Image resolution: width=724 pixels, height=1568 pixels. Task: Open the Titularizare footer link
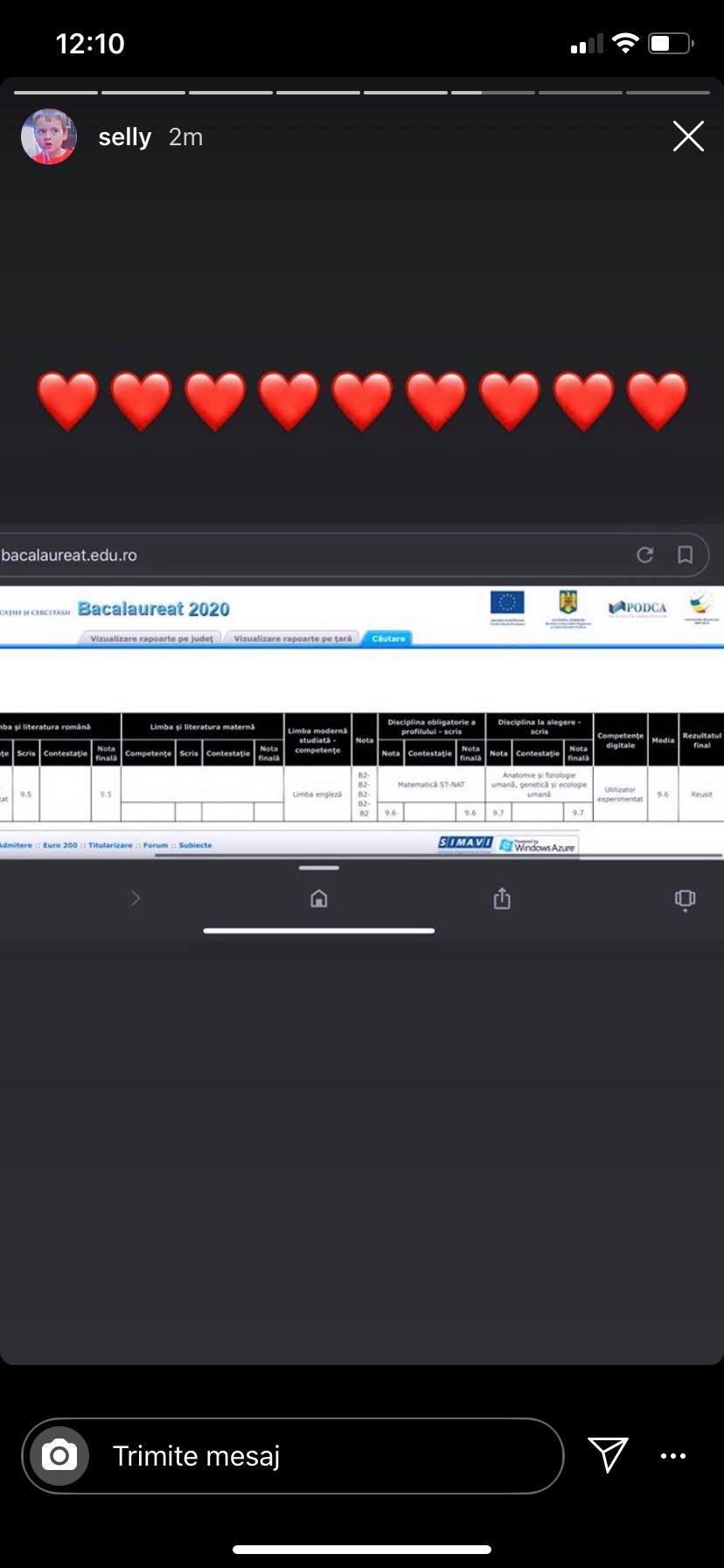click(110, 845)
